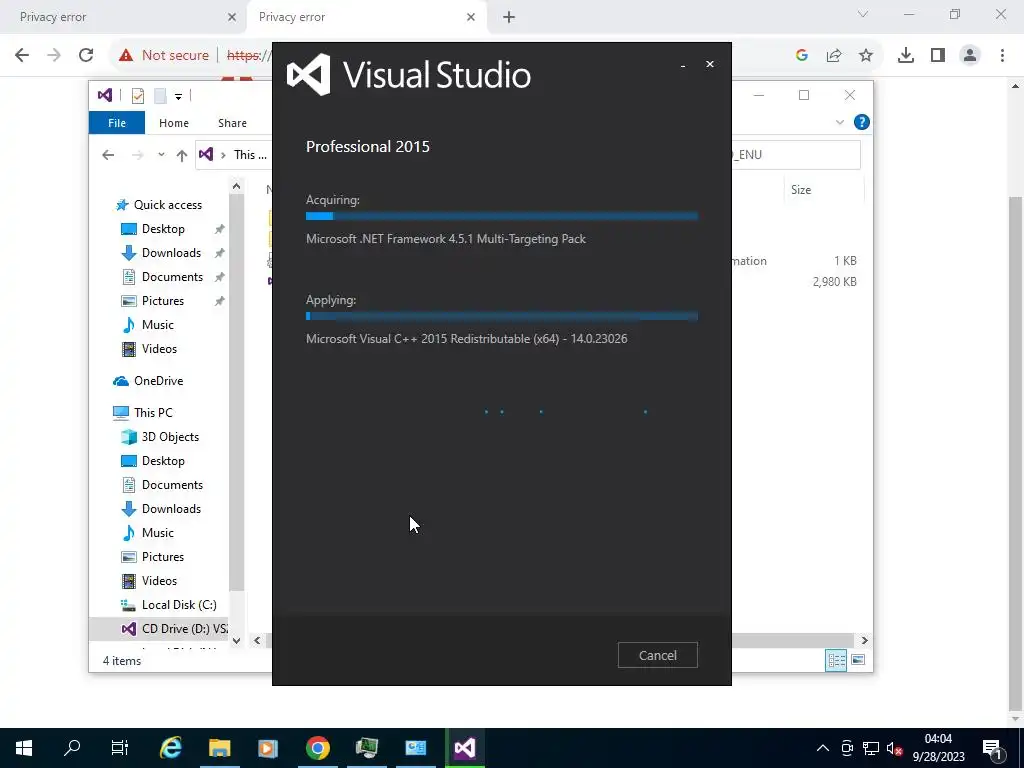Viewport: 1024px width, 768px height.
Task: Open taskbar Search magnifier
Action: (x=72, y=748)
